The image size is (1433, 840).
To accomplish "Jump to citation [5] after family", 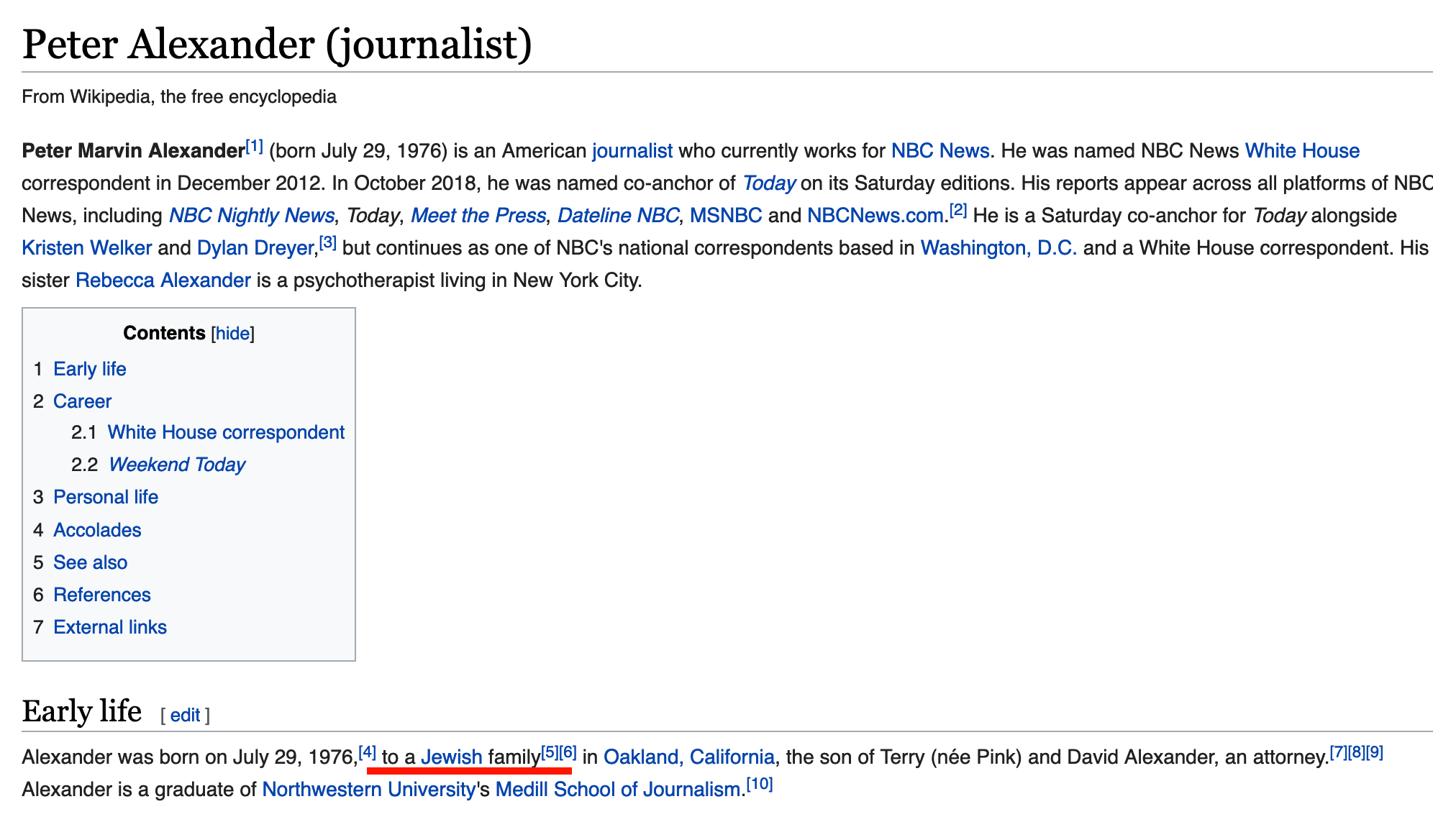I will pos(550,752).
